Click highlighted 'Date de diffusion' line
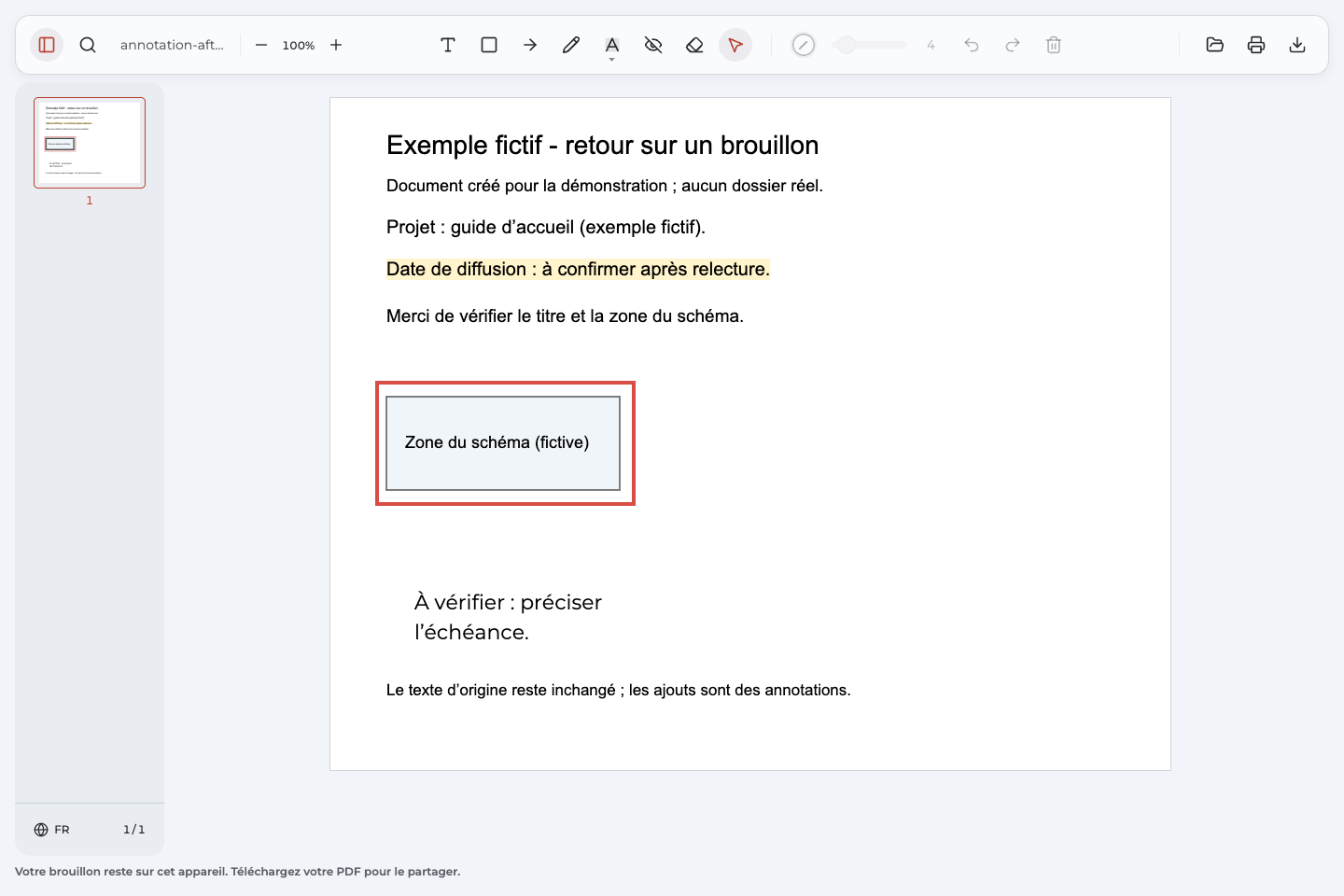The width and height of the screenshot is (1344, 896). (x=578, y=269)
